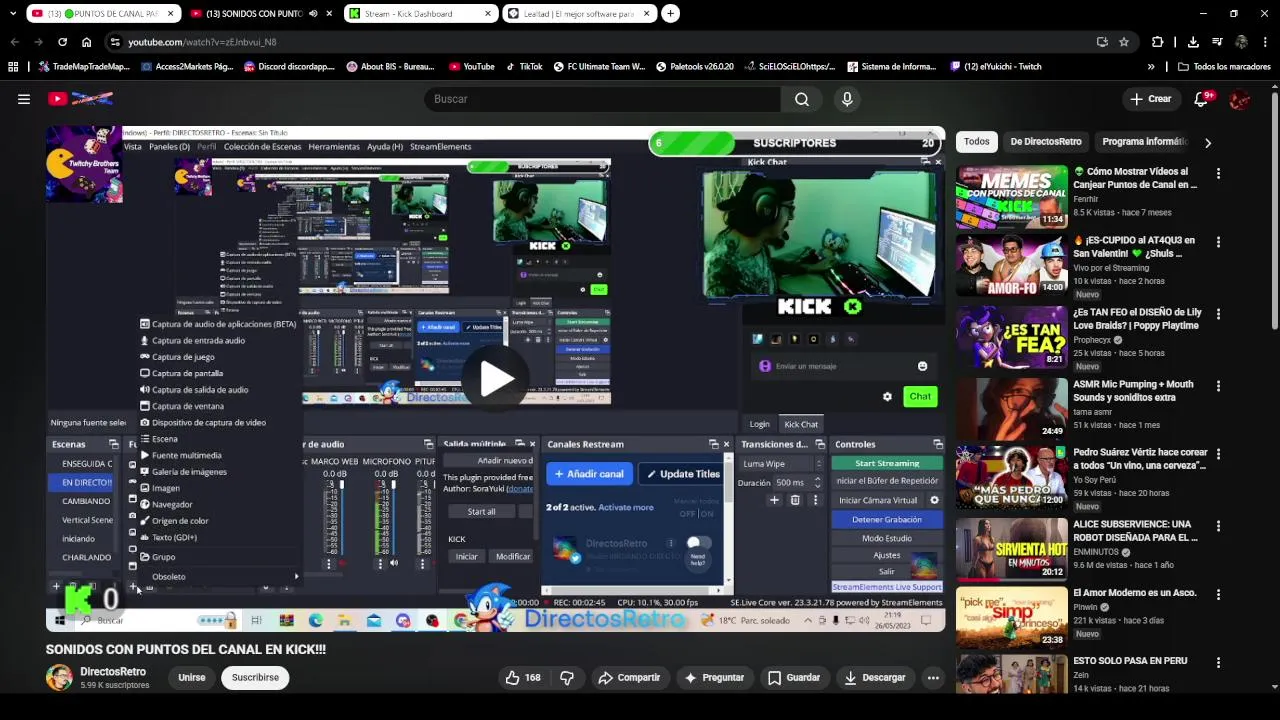Open the TikTok bookmark
The image size is (1280, 720).
(524, 67)
